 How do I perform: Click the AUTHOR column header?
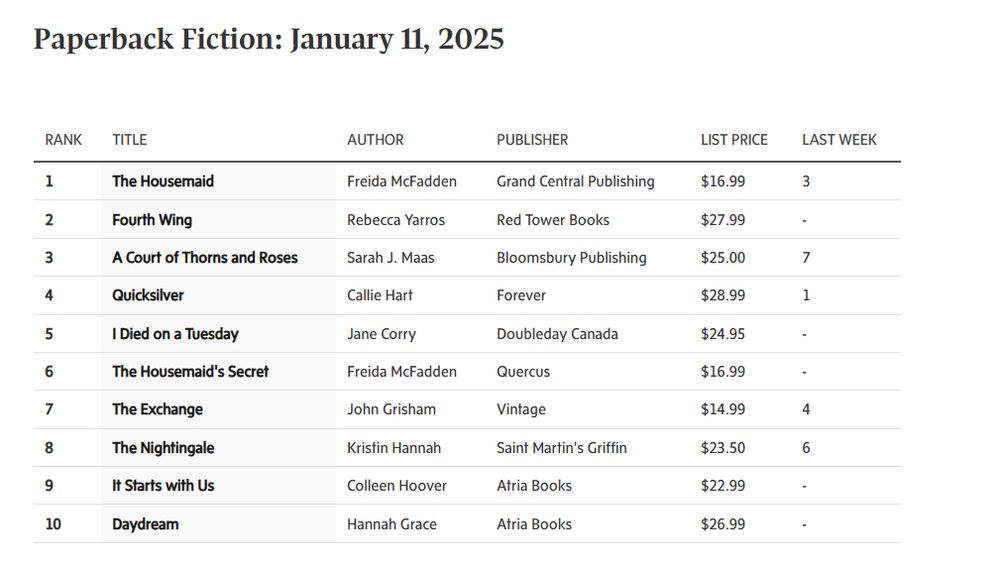tap(375, 140)
